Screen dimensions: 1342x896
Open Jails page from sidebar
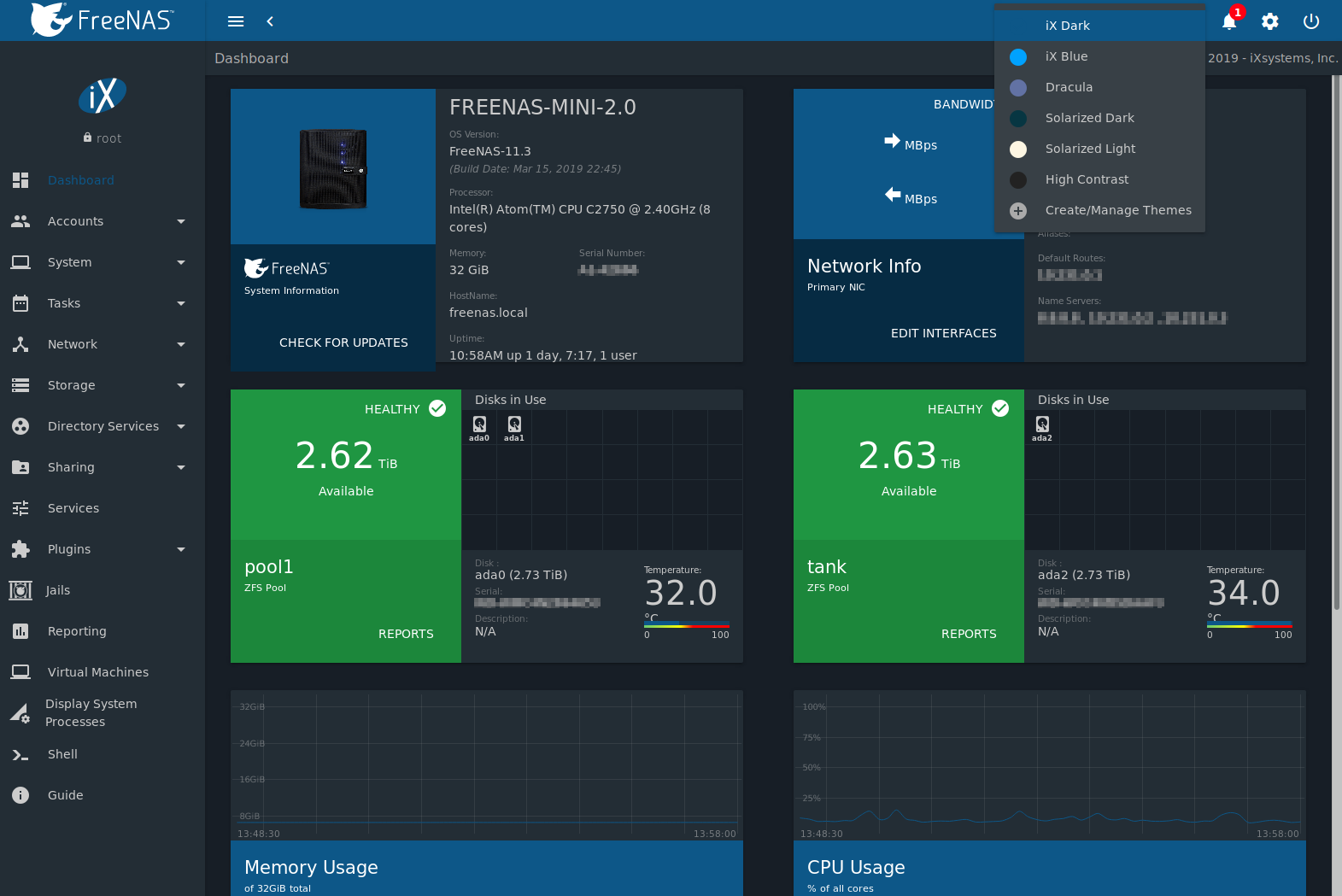[x=103, y=590]
